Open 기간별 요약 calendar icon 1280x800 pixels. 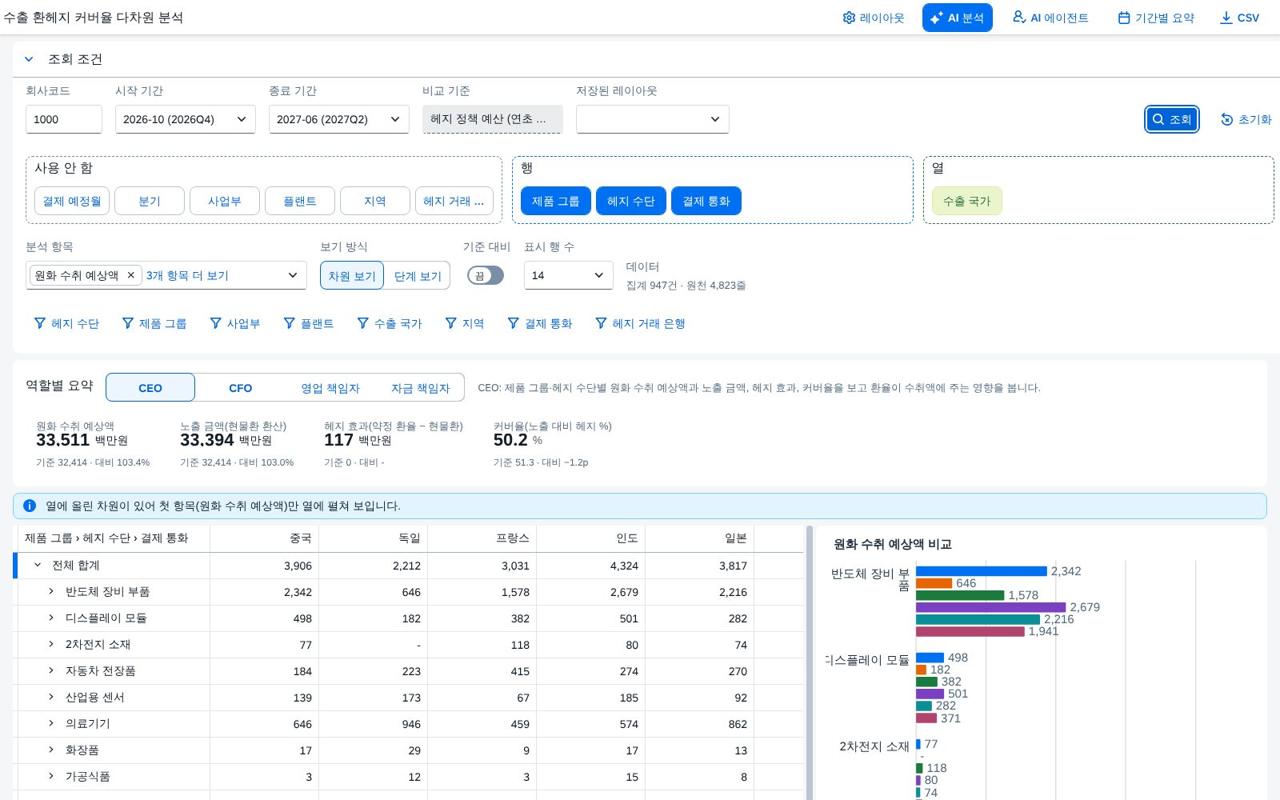[1156, 18]
